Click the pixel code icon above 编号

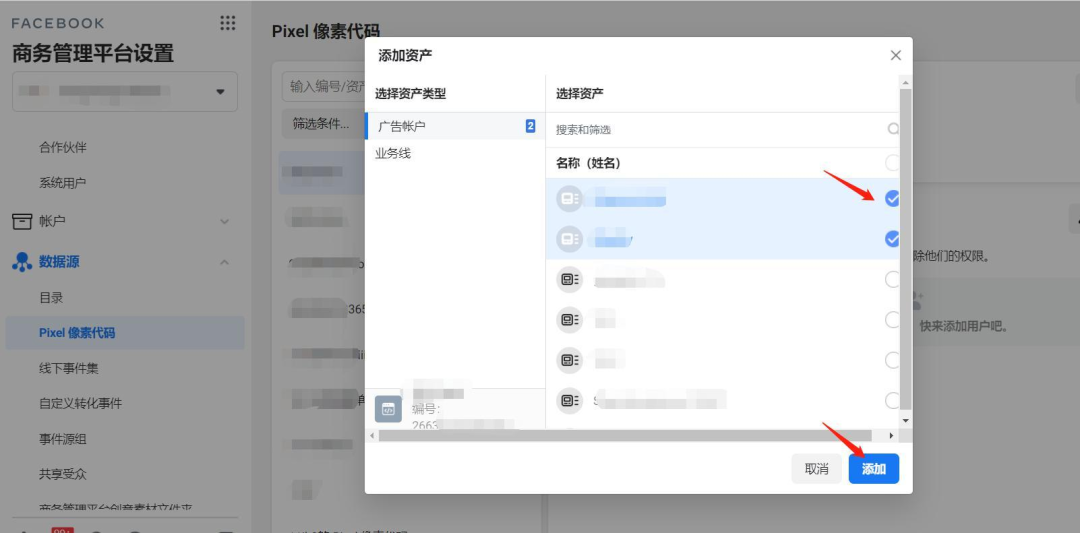pos(388,409)
